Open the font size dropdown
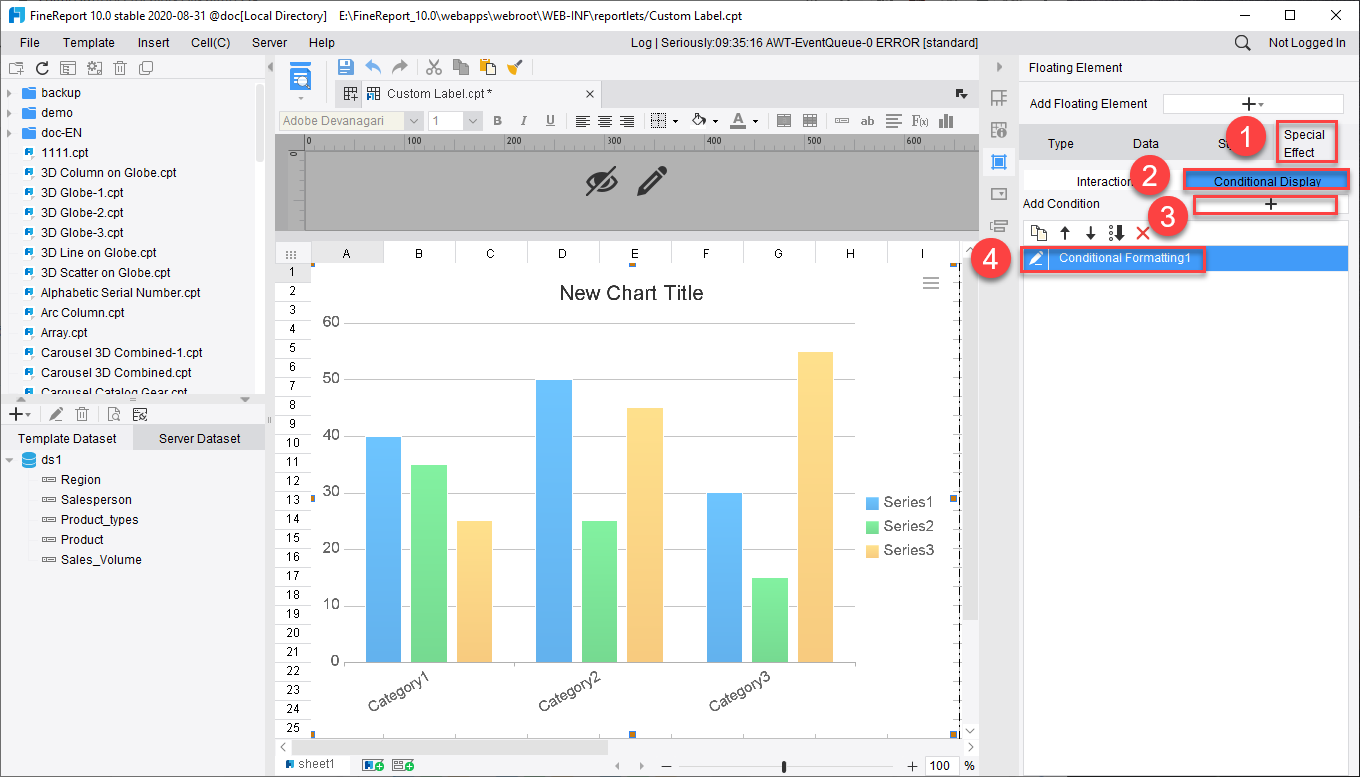 pyautogui.click(x=471, y=120)
